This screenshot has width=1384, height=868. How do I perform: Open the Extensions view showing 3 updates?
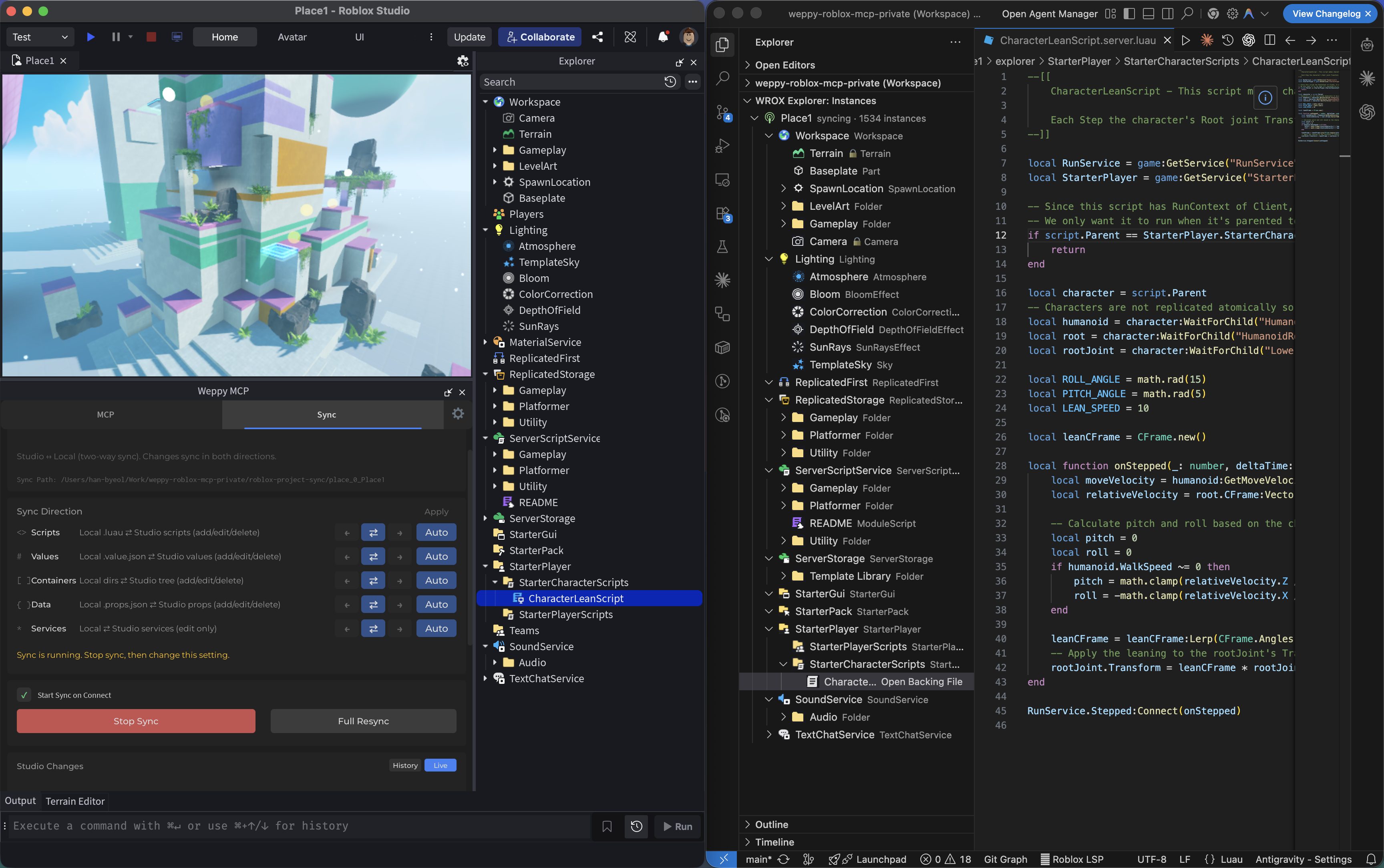click(722, 213)
